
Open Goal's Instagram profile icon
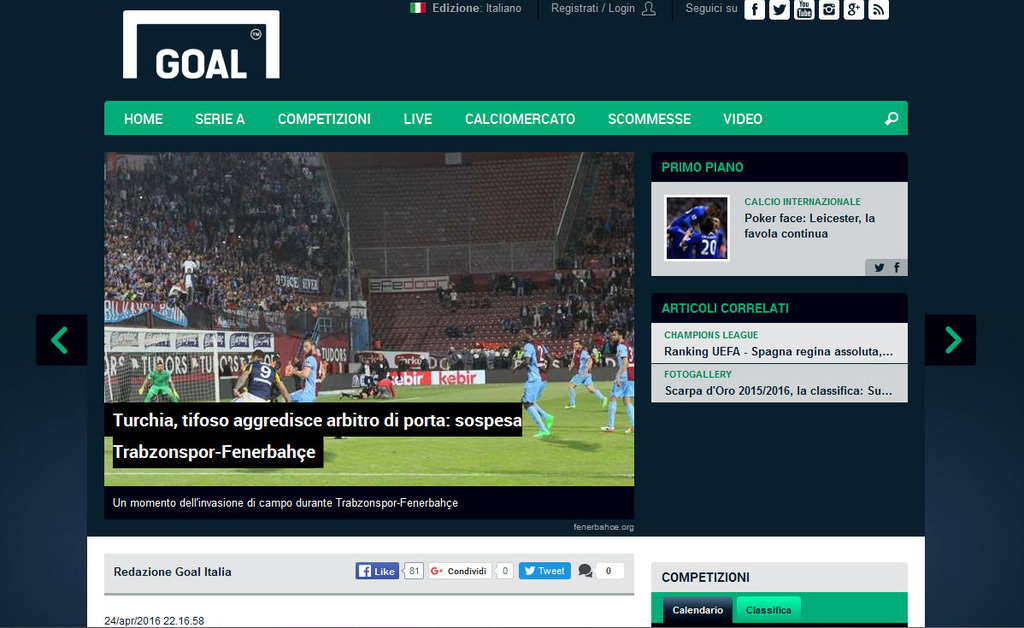click(829, 10)
